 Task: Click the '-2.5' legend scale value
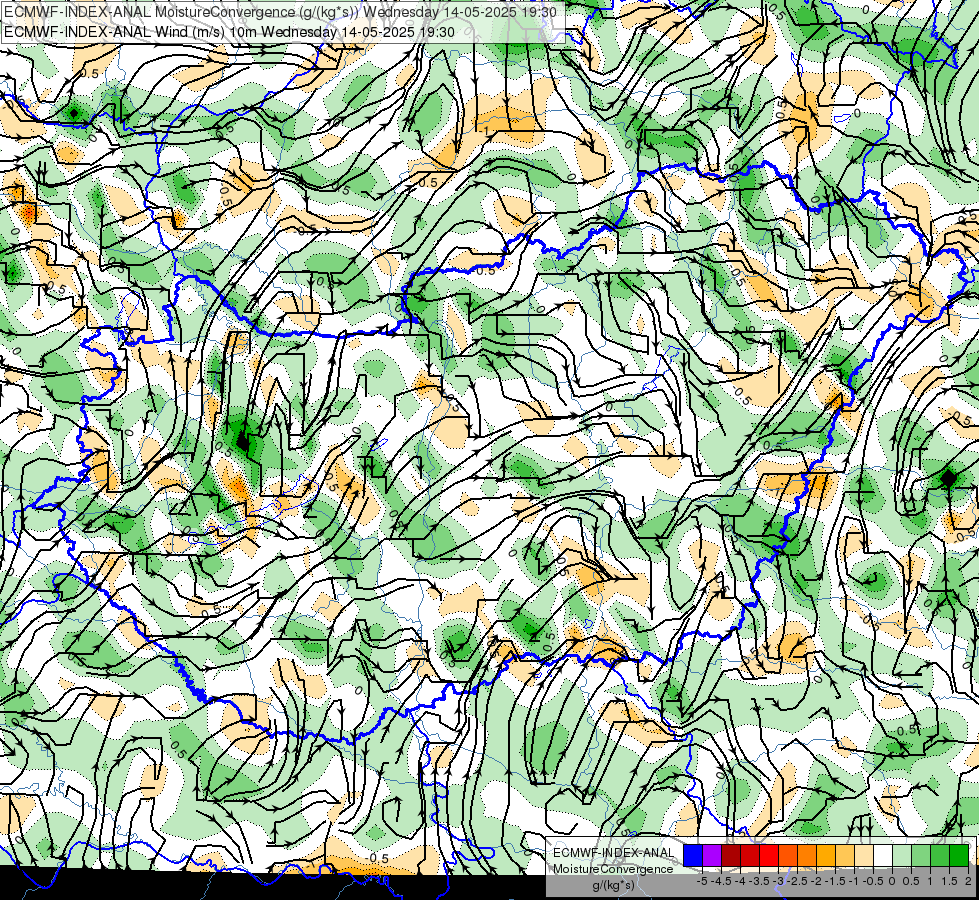point(797,881)
